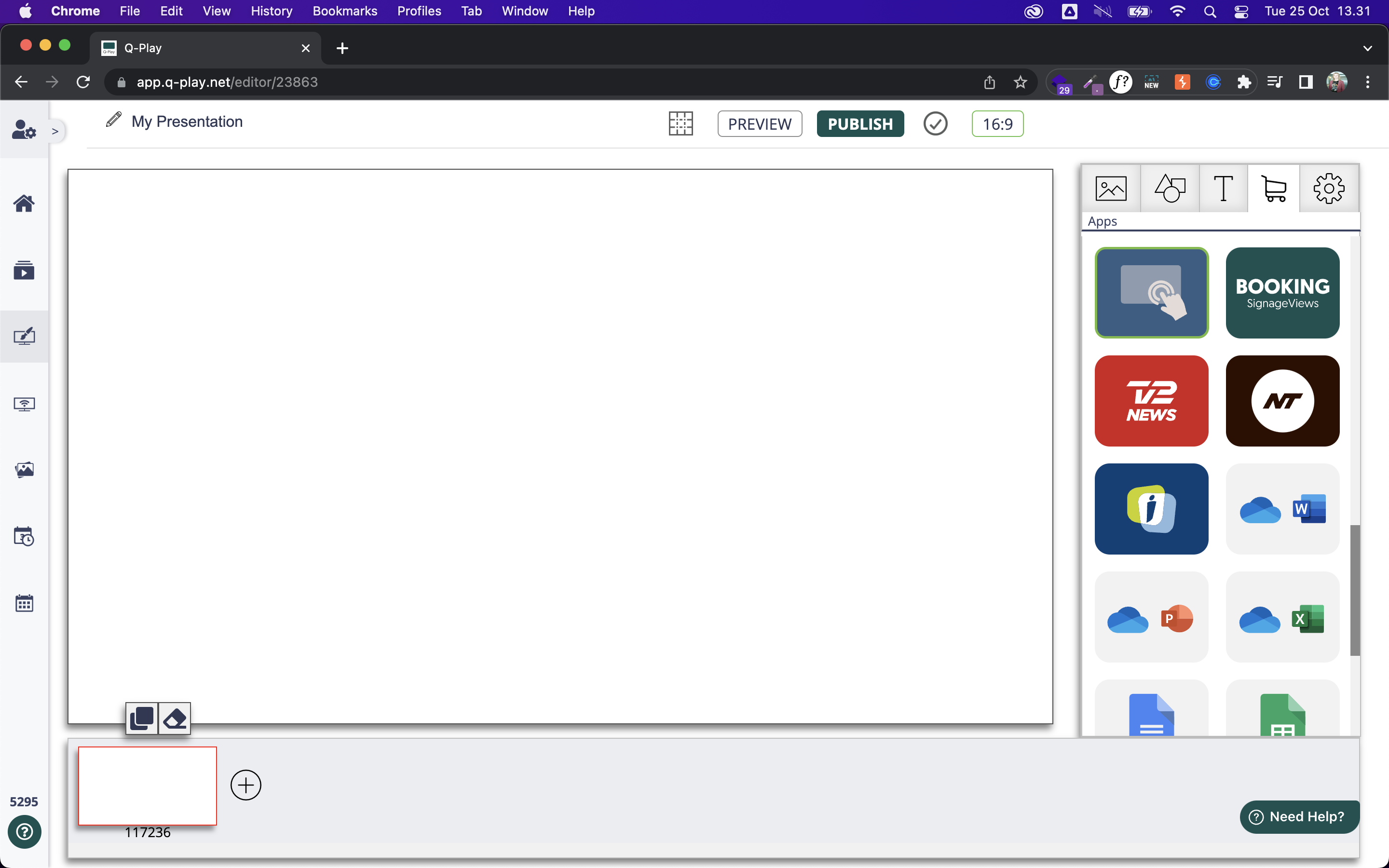Add the Google Docs app

pyautogui.click(x=1151, y=708)
